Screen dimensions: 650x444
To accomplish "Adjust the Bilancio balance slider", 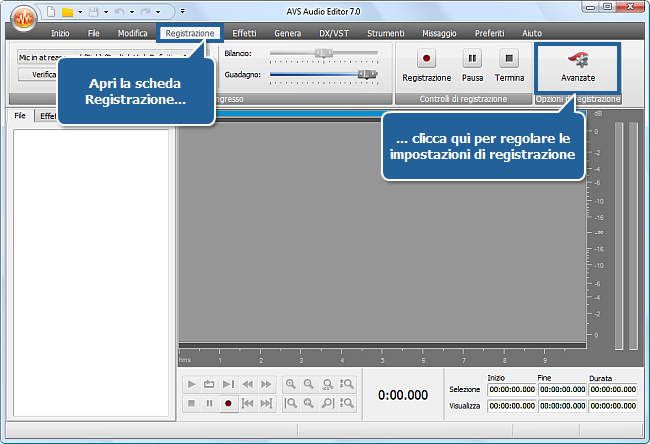I will tap(324, 53).
